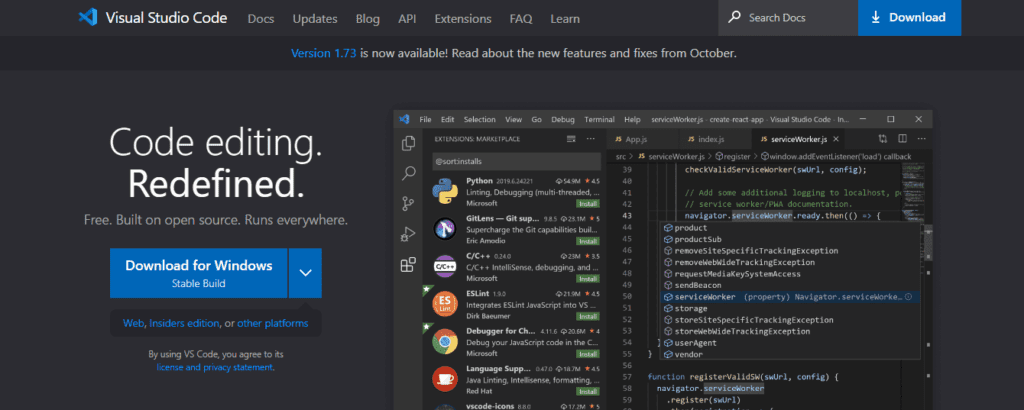Click the Download for Windows button
Image resolution: width=1024 pixels, height=410 pixels.
coord(199,273)
